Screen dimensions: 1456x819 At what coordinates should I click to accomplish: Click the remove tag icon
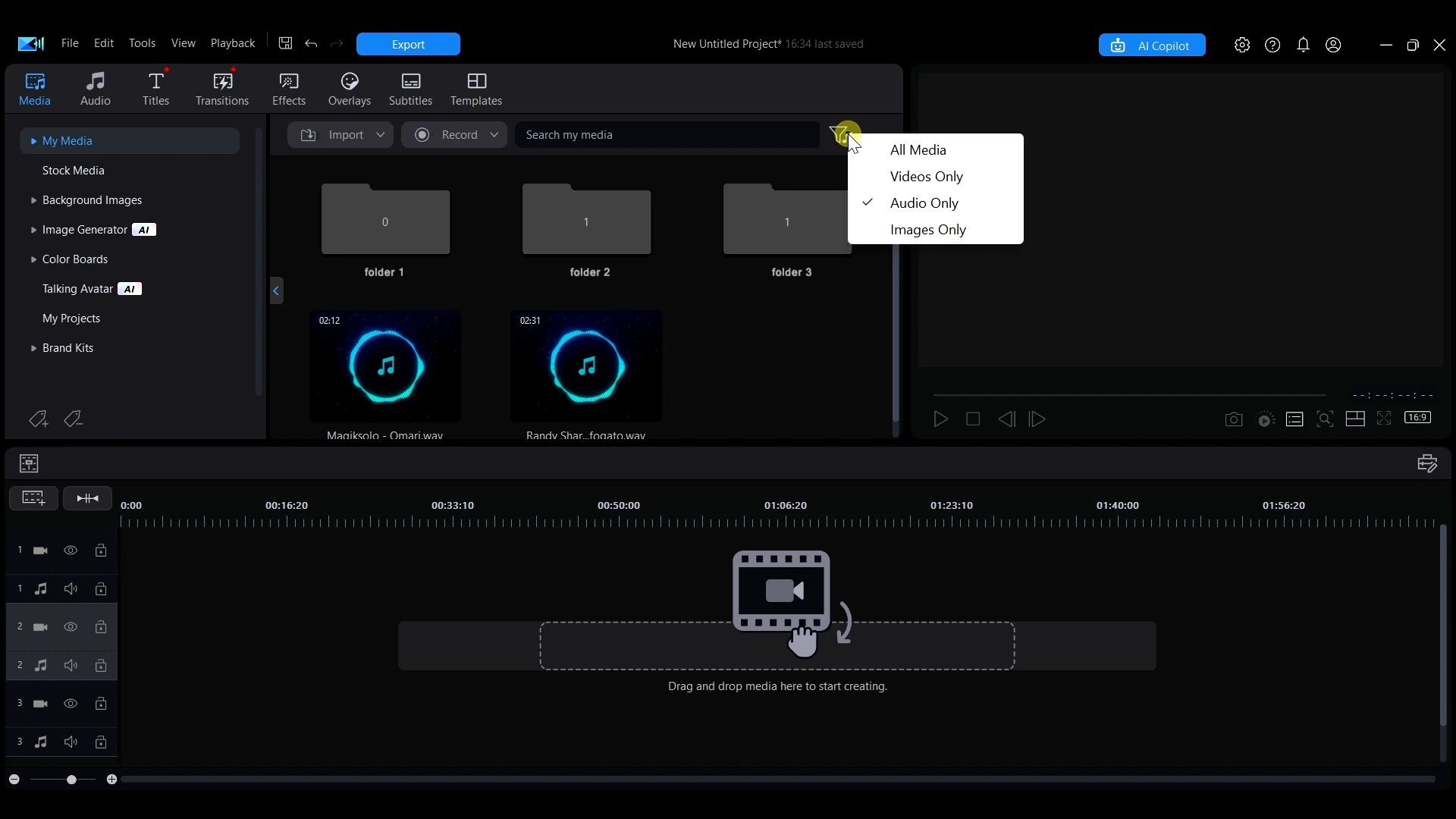[x=74, y=419]
